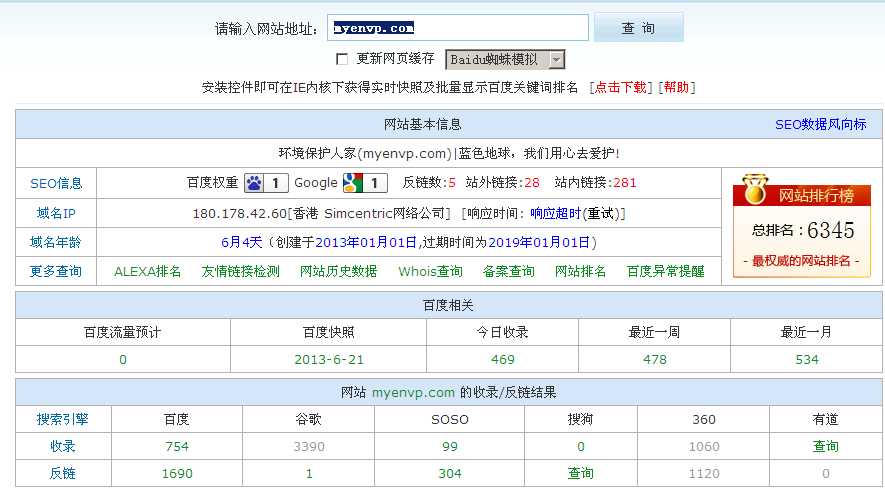Click 360 反链 value 1120
Image resolution: width=885 pixels, height=489 pixels.
point(704,473)
